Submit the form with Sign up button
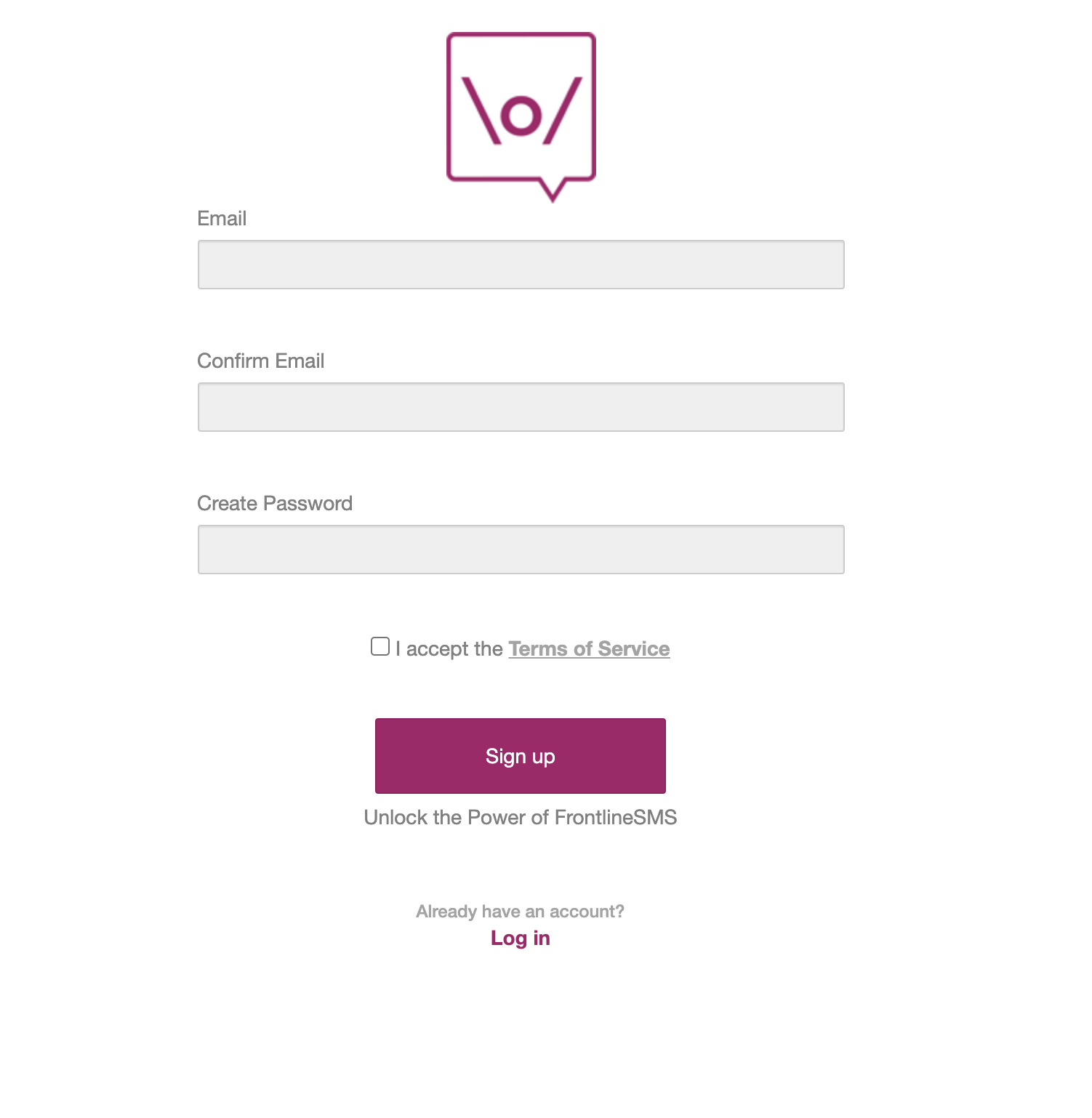This screenshot has height=1118, width=1092. point(521,756)
